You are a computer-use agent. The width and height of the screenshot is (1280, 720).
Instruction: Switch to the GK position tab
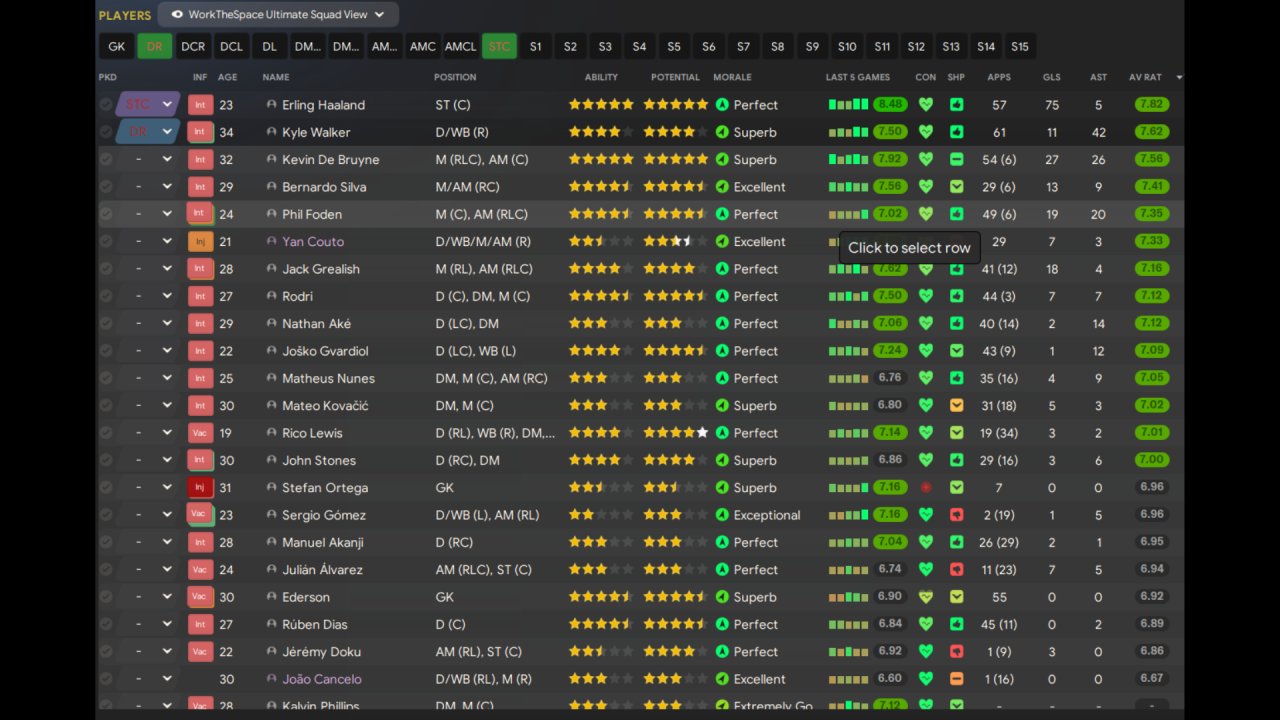[x=117, y=46]
